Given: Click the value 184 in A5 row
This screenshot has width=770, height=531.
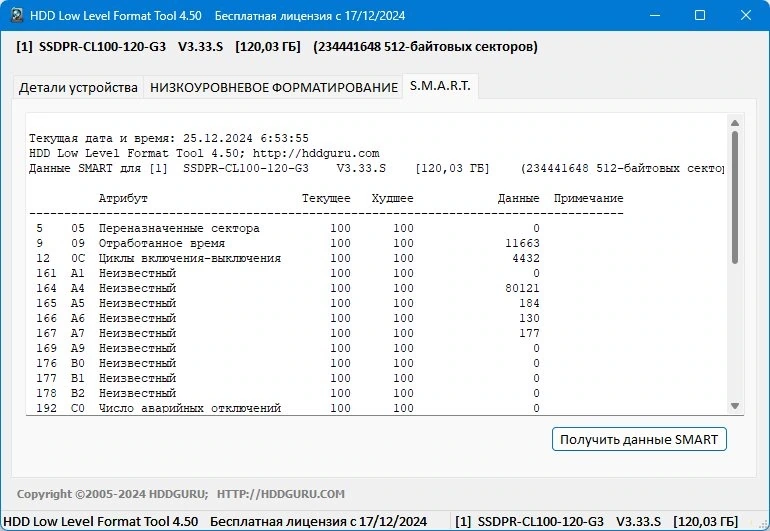Looking at the screenshot, I should coord(529,303).
